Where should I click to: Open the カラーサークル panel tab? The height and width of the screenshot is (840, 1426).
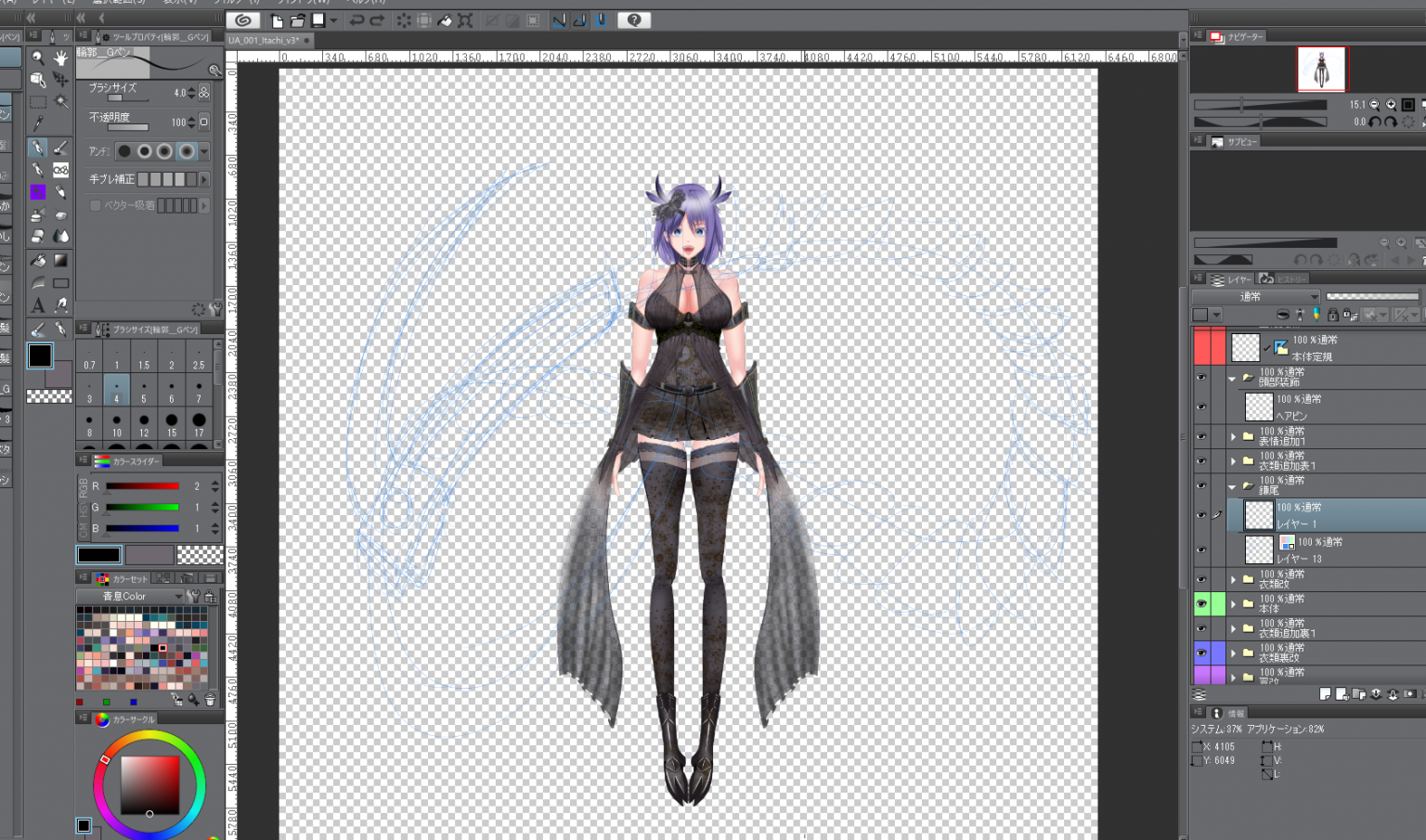[x=126, y=719]
